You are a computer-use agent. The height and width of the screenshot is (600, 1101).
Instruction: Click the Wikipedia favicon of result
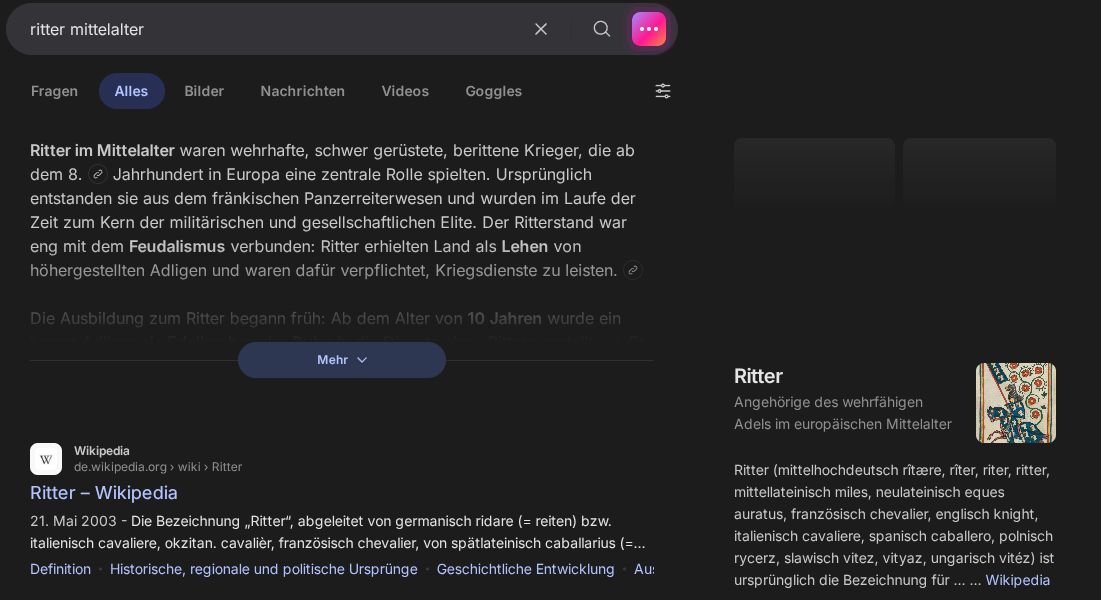46,459
